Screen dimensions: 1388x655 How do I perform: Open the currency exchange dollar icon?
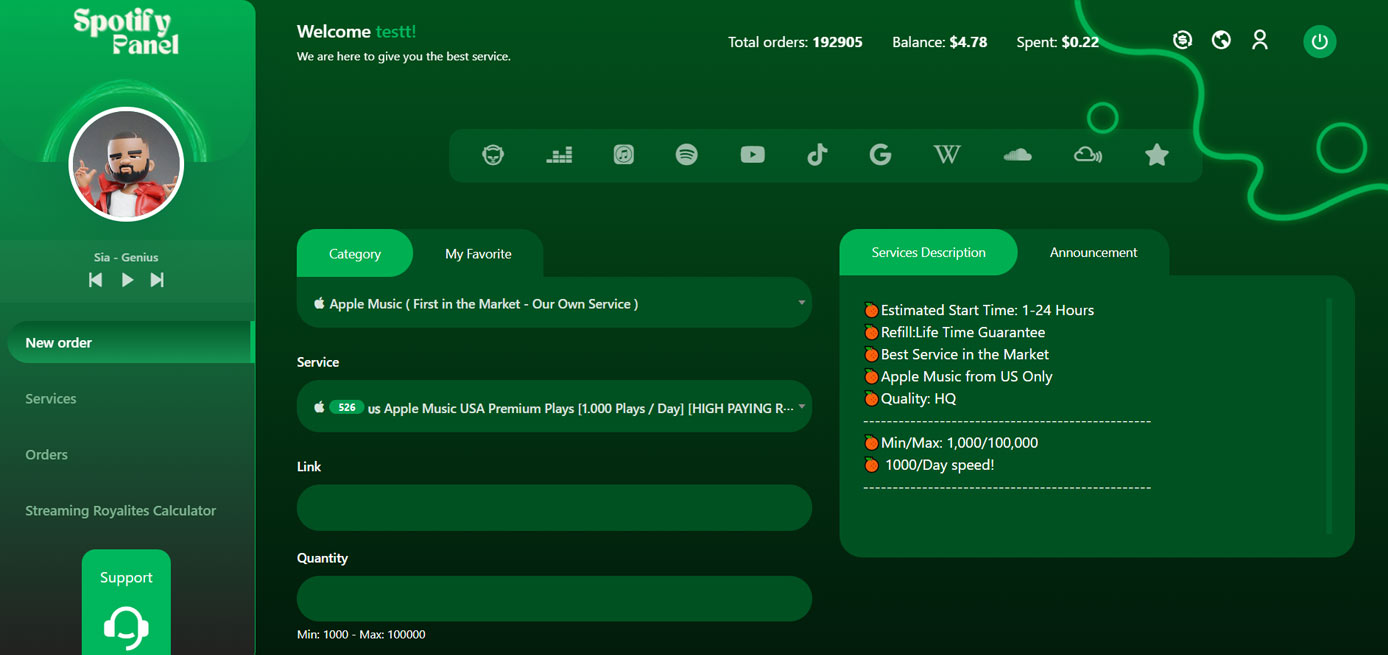(x=1182, y=40)
